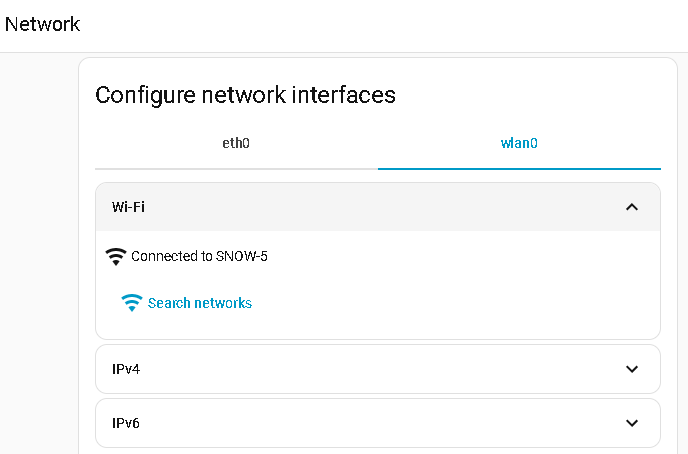The image size is (688, 454).
Task: Click the Wi-Fi connected status icon
Action: click(x=116, y=256)
